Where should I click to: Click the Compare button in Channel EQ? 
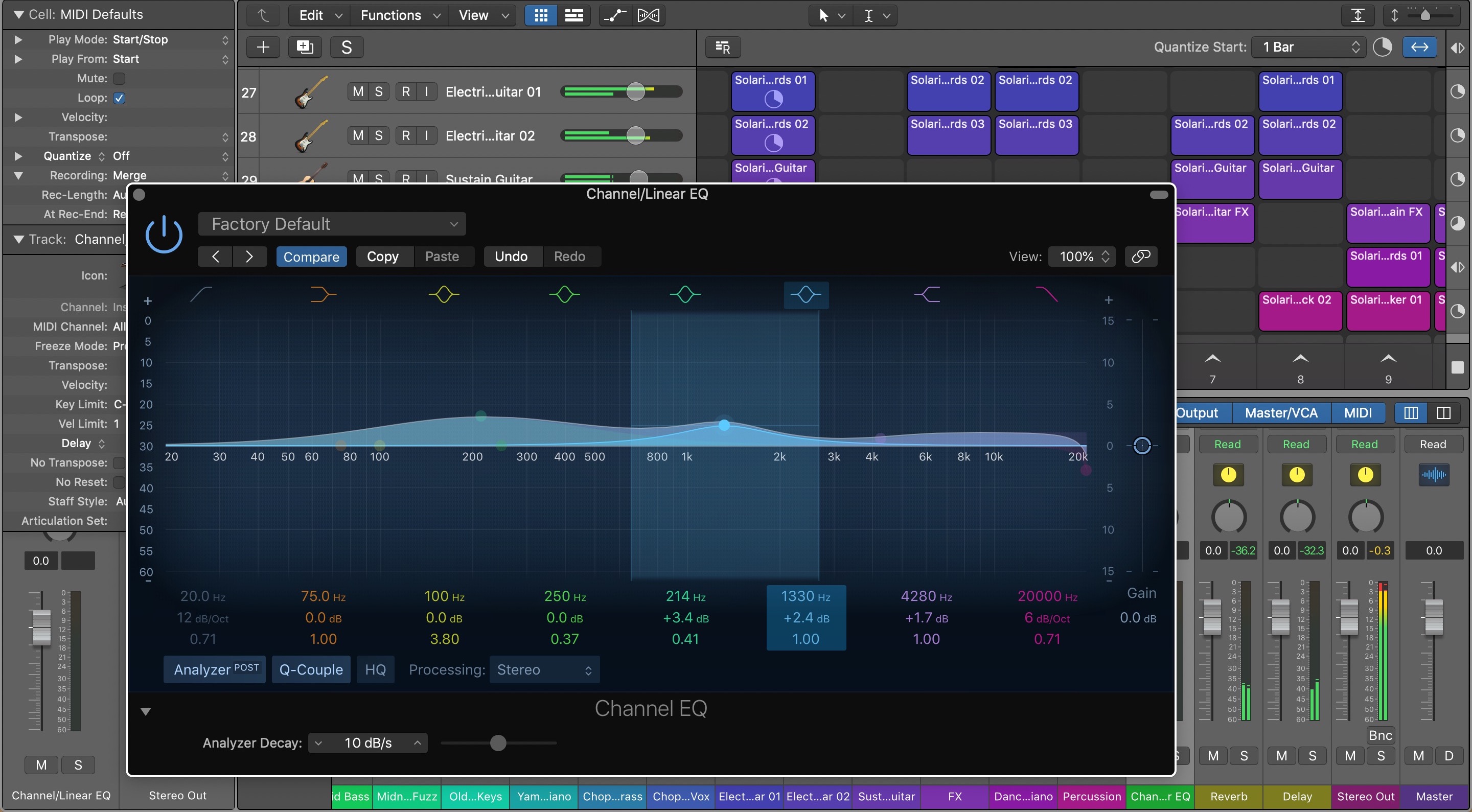pos(311,257)
